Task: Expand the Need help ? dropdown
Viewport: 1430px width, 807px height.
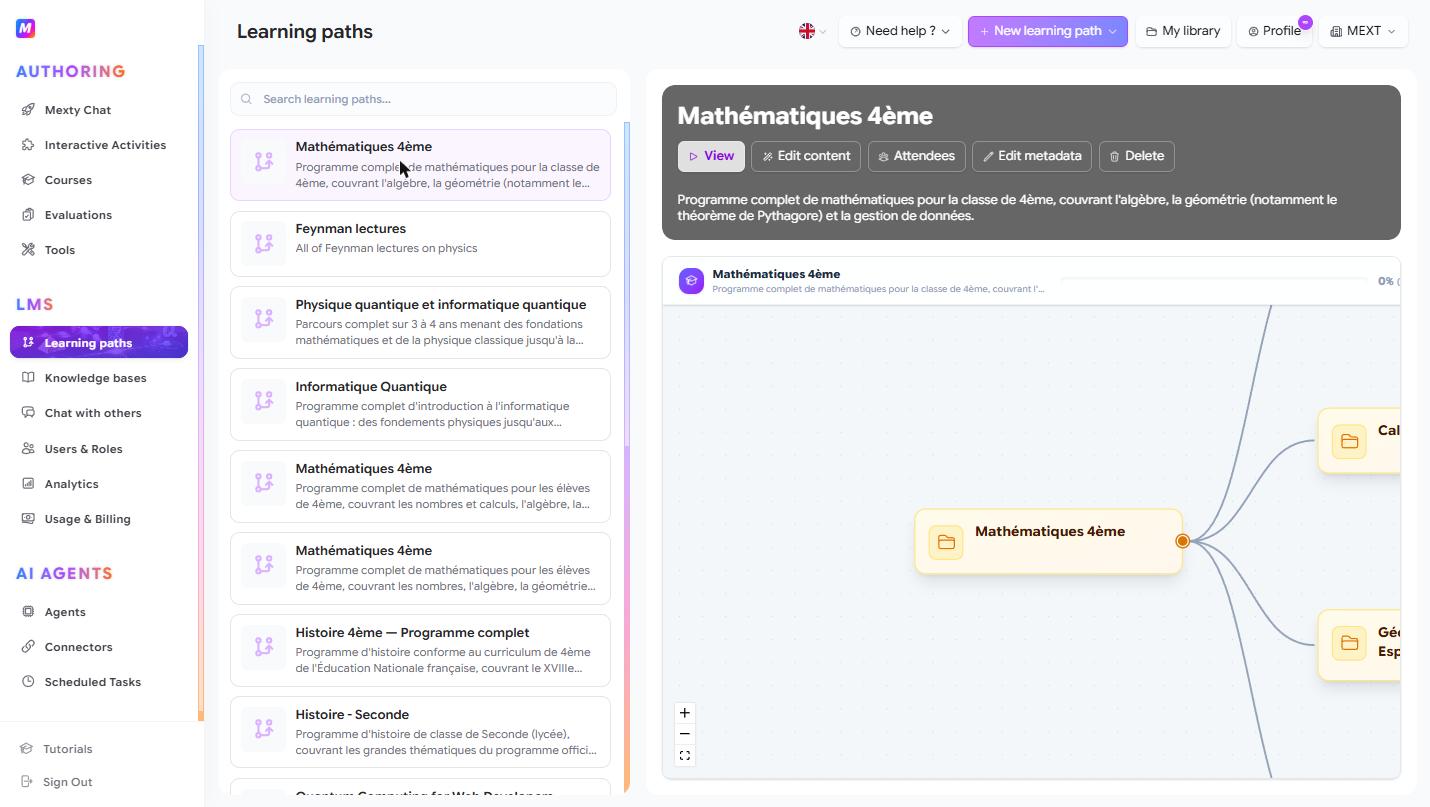Action: (x=899, y=31)
